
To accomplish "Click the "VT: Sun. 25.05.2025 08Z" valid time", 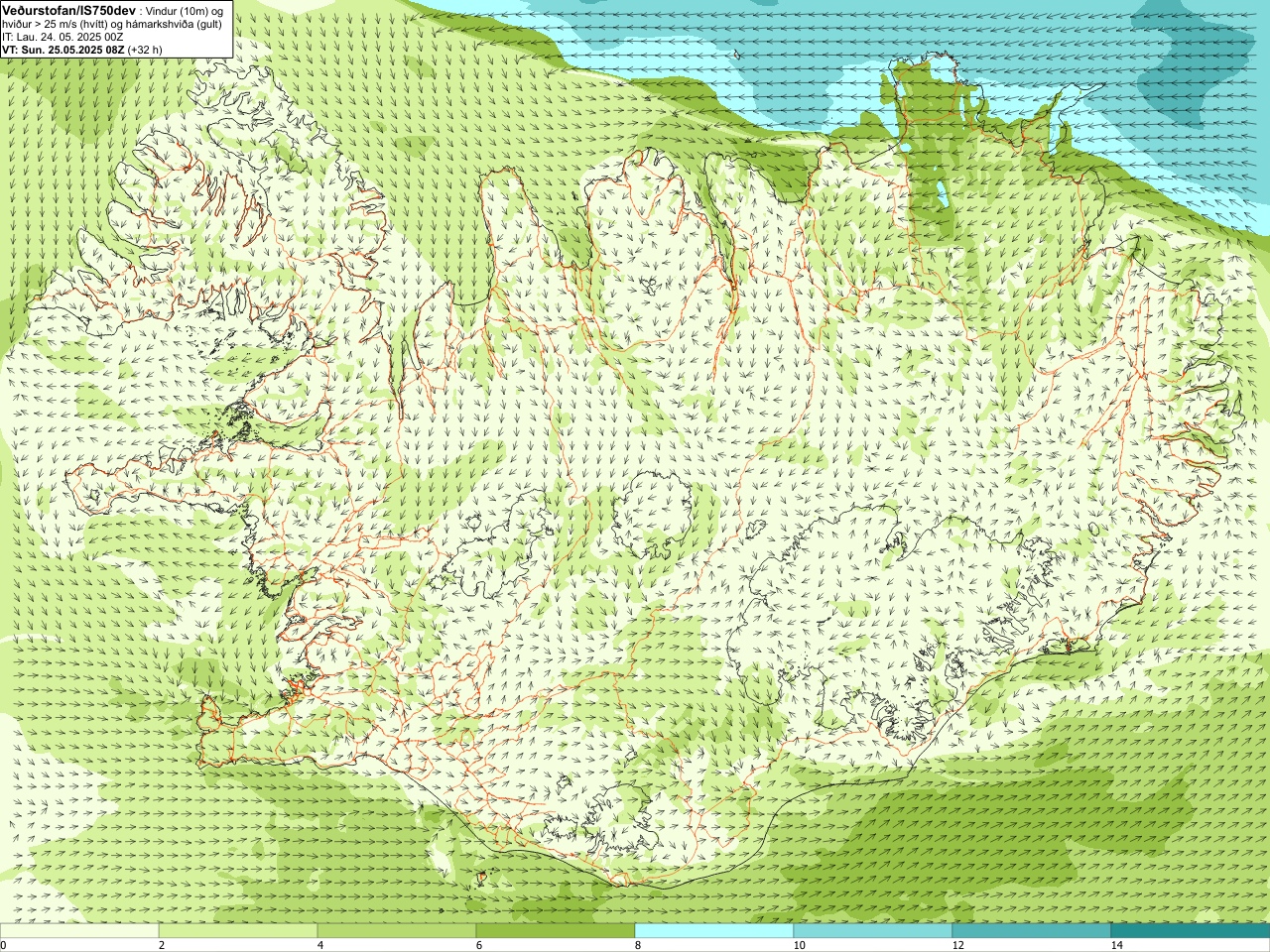I will click(63, 49).
